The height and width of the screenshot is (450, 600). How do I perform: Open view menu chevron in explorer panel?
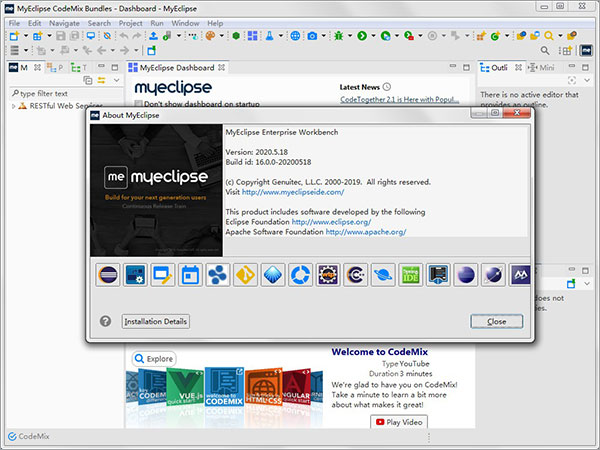(x=117, y=80)
